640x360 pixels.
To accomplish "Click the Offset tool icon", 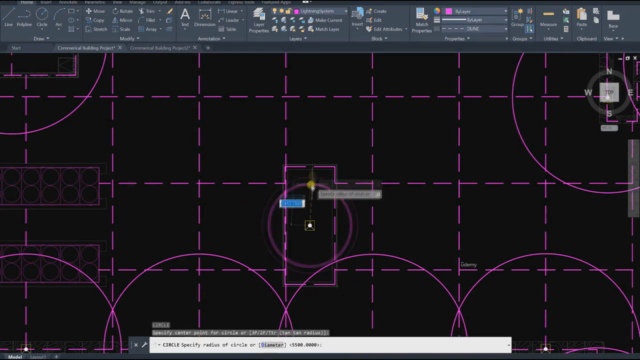I will [169, 29].
